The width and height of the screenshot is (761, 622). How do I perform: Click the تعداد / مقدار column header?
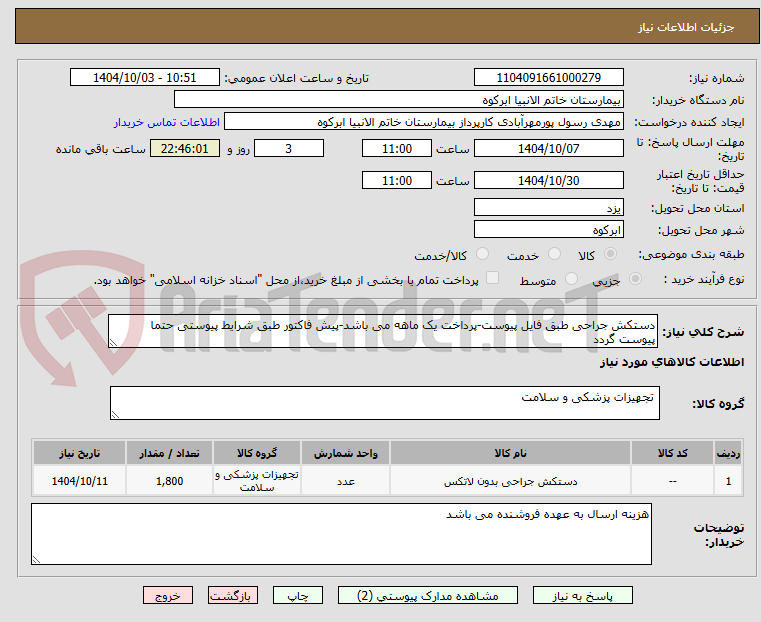pos(169,453)
